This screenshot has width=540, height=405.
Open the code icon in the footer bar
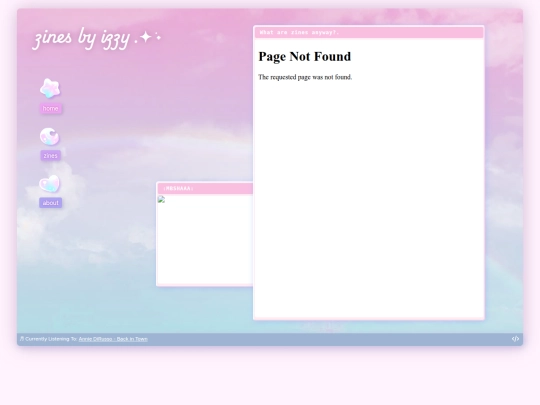coord(515,339)
